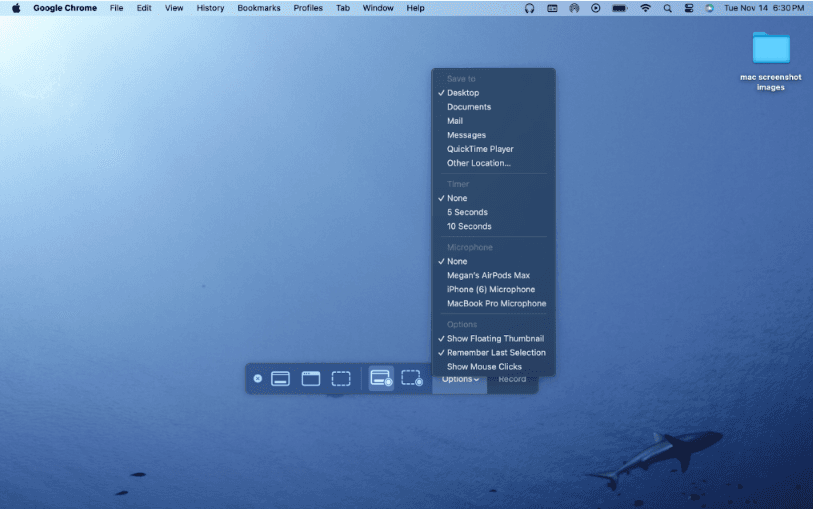813x509 pixels.
Task: Toggle Show Floating Thumbnail option
Action: [x=495, y=339]
